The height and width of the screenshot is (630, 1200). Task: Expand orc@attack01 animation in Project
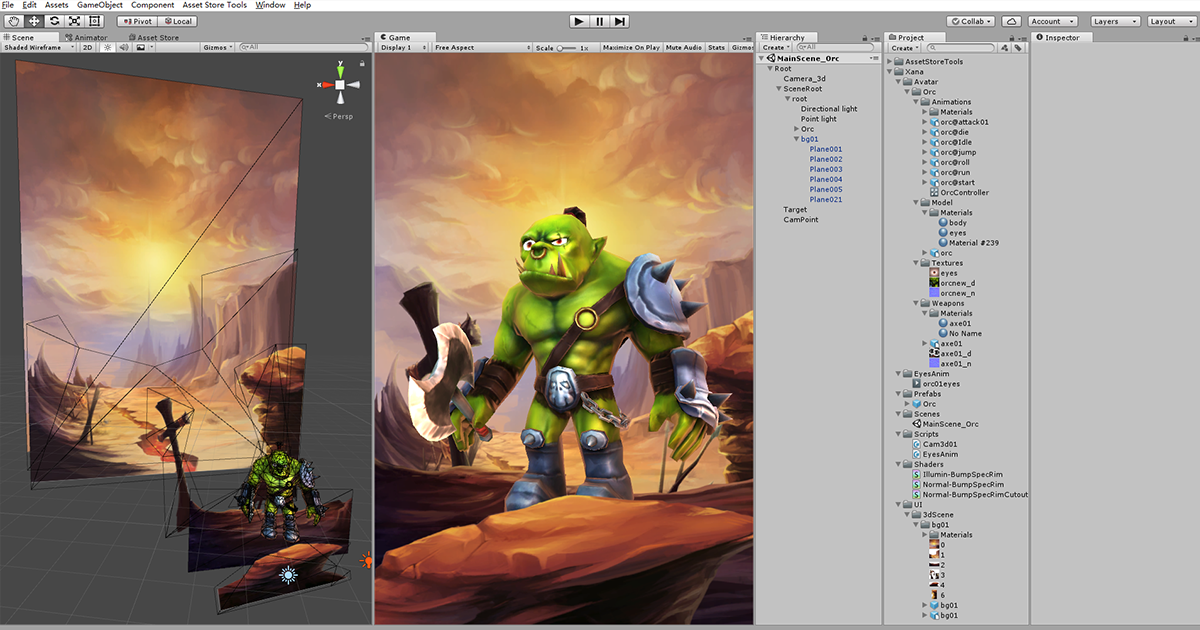coord(925,122)
